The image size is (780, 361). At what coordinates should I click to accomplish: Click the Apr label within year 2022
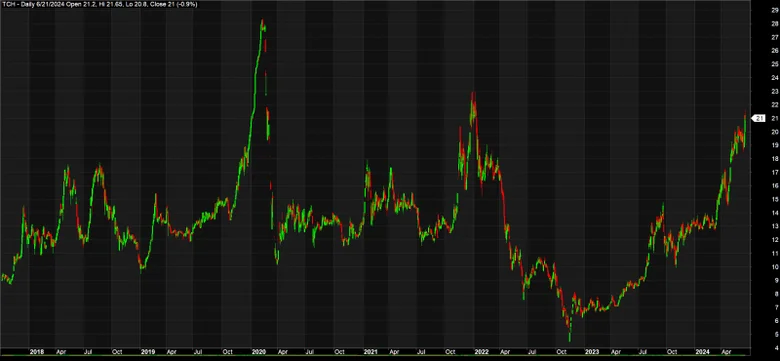coord(505,352)
